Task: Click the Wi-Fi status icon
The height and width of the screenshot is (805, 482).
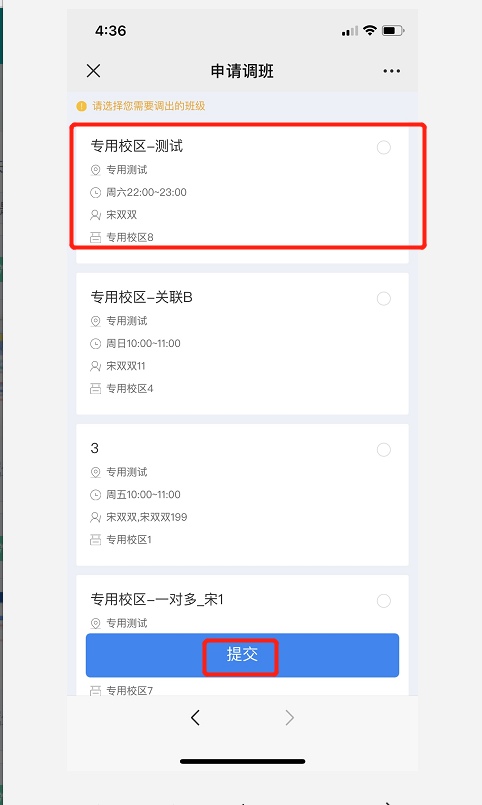Action: point(370,30)
